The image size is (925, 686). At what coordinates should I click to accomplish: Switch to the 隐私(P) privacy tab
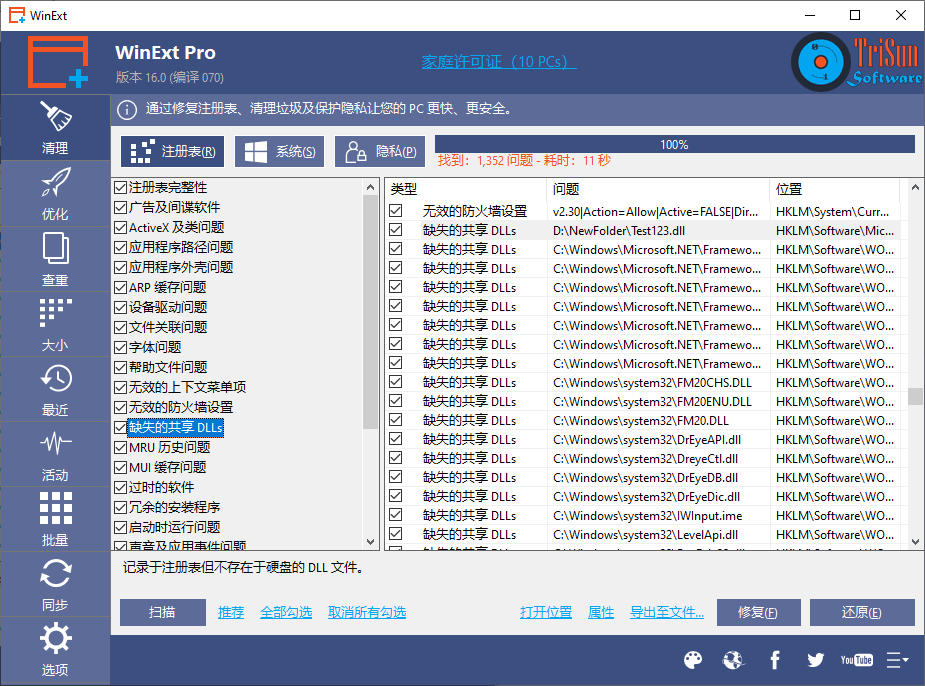coord(381,152)
